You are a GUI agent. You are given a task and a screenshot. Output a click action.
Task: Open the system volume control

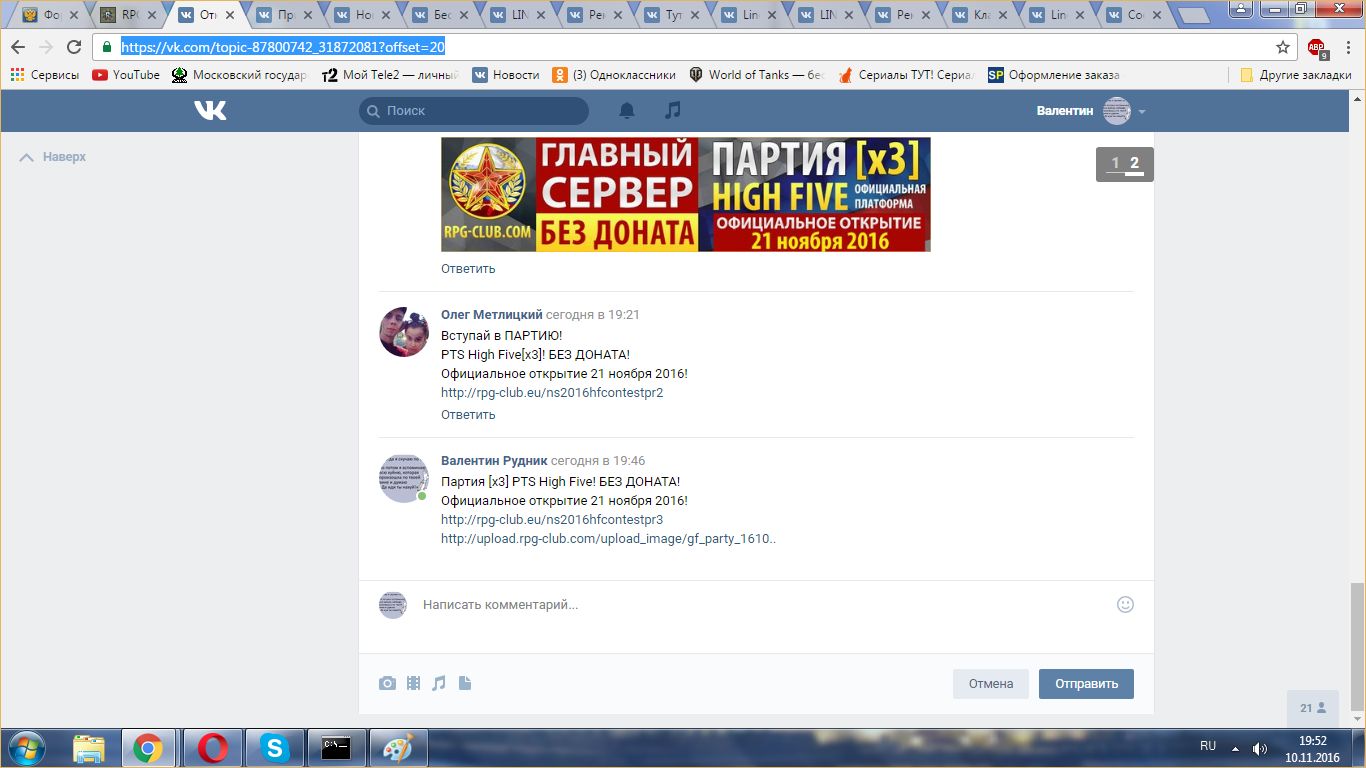coord(1259,748)
